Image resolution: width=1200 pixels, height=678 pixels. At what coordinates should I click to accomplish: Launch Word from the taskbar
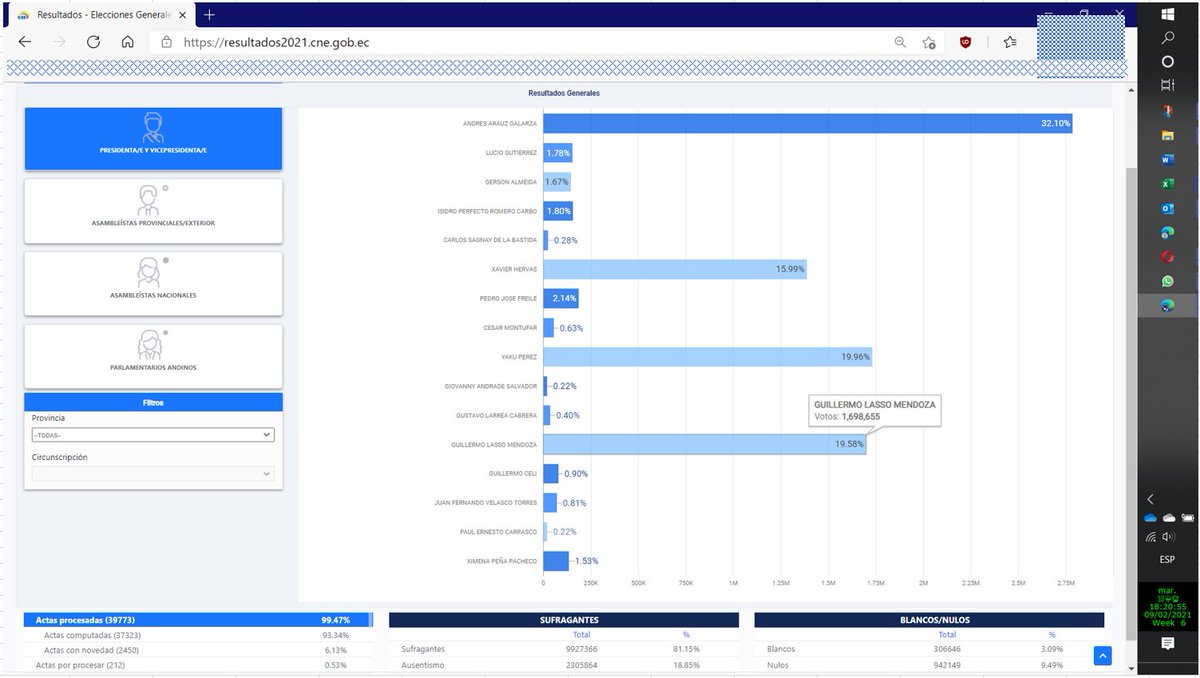[1167, 159]
